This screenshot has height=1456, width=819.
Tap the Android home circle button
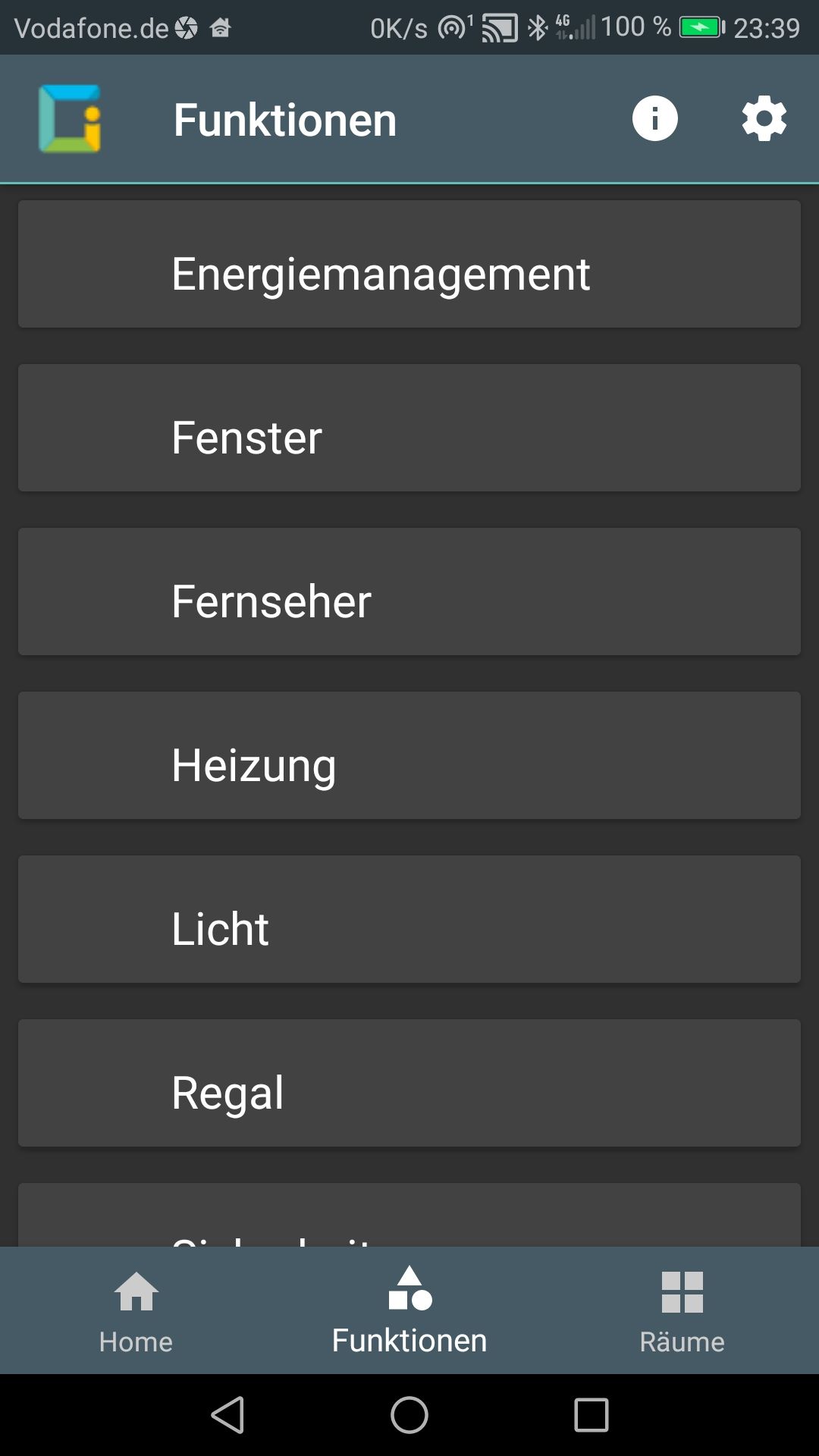click(409, 1415)
